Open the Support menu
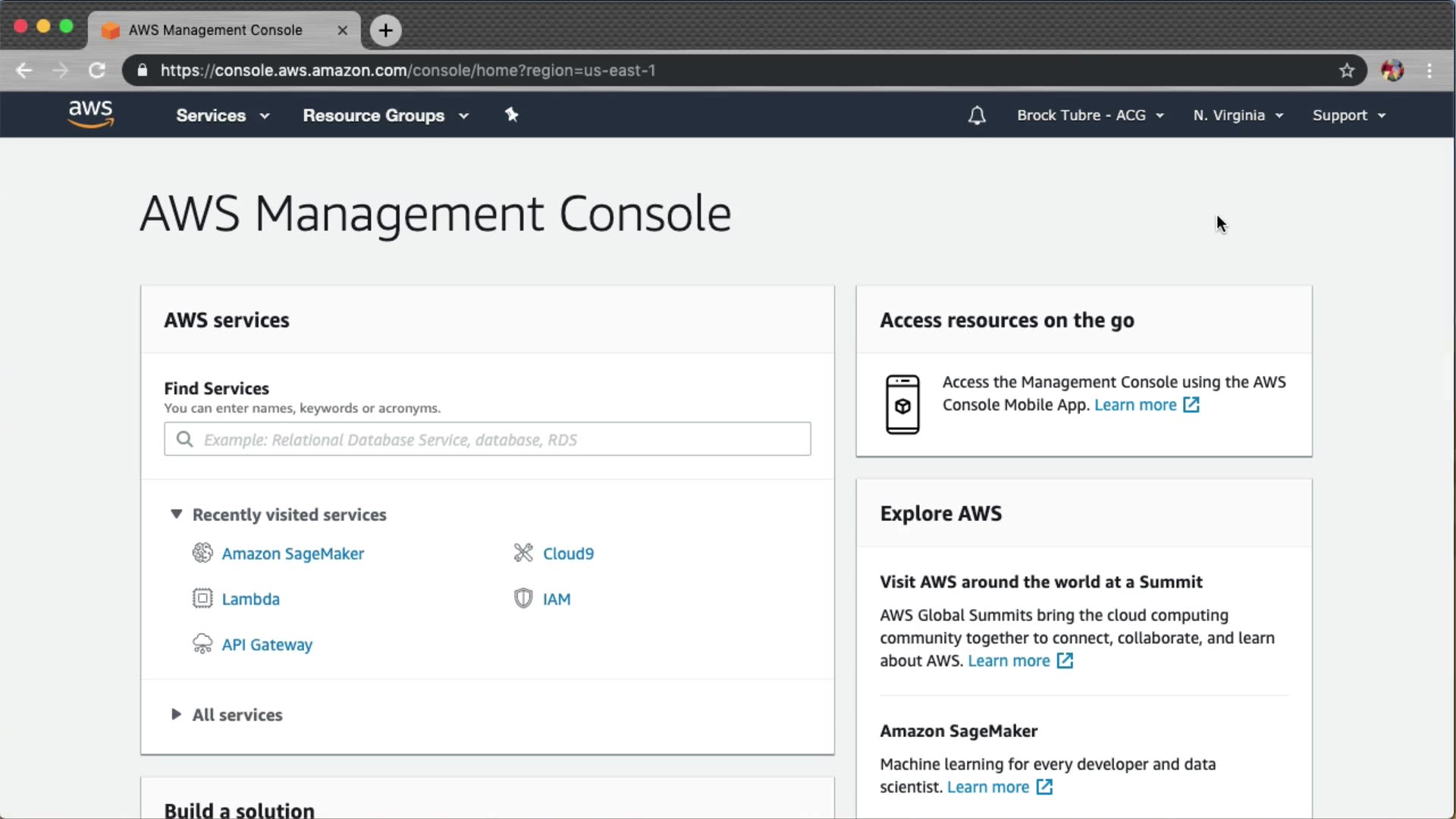1456x819 pixels. (1348, 115)
